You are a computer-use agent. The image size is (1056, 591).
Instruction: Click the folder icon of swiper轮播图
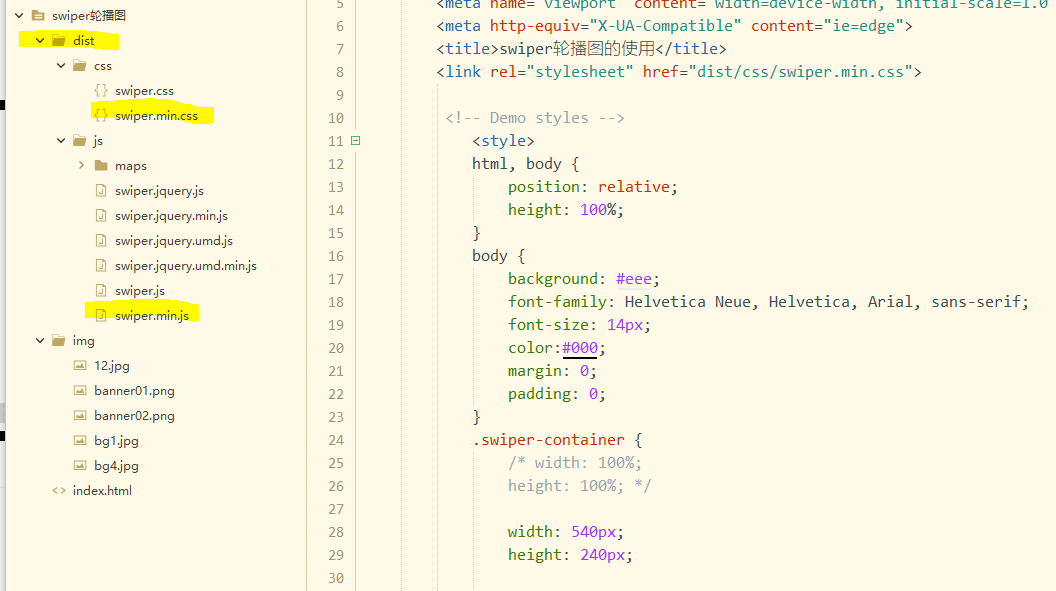tap(39, 15)
